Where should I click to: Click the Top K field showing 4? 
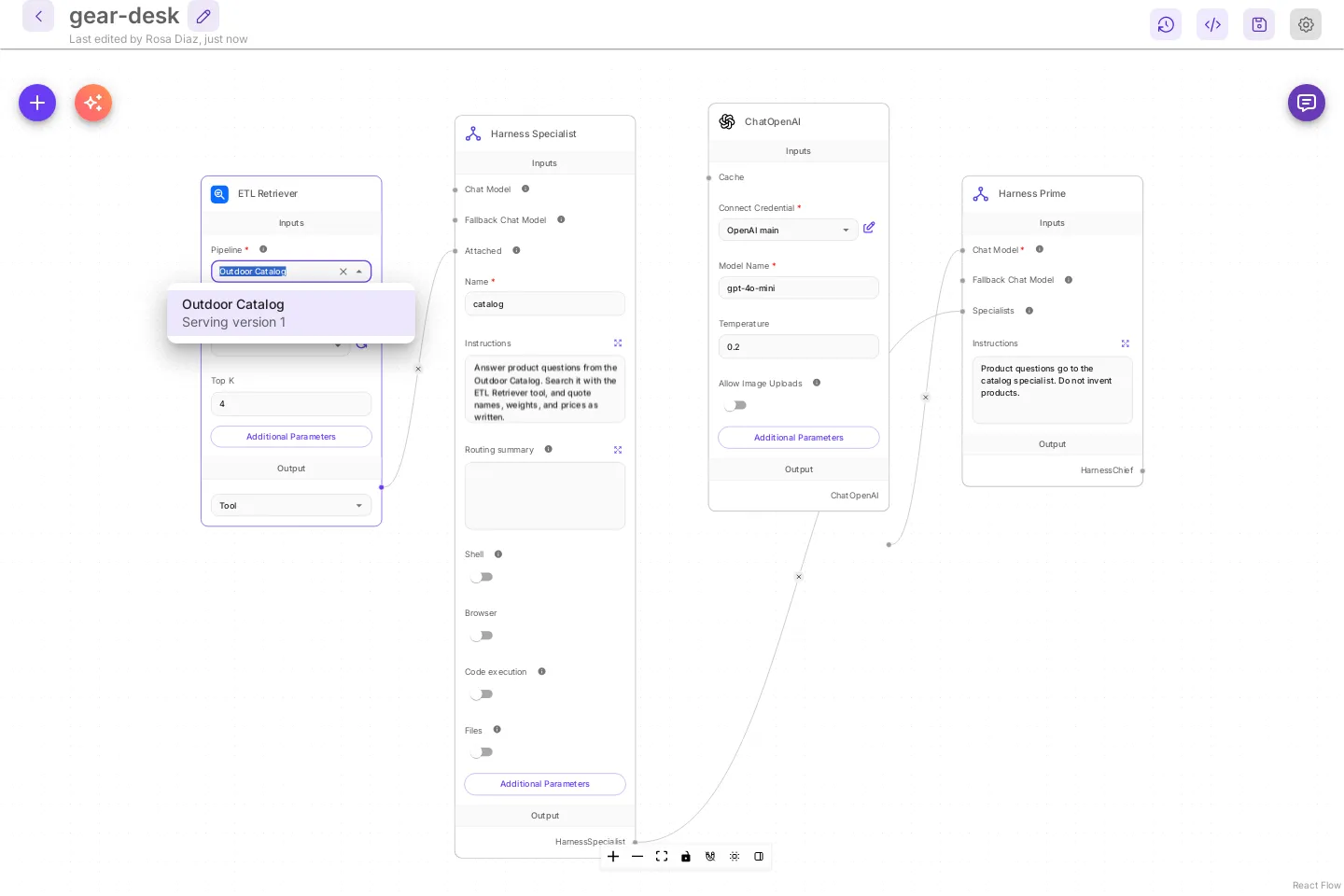[291, 404]
